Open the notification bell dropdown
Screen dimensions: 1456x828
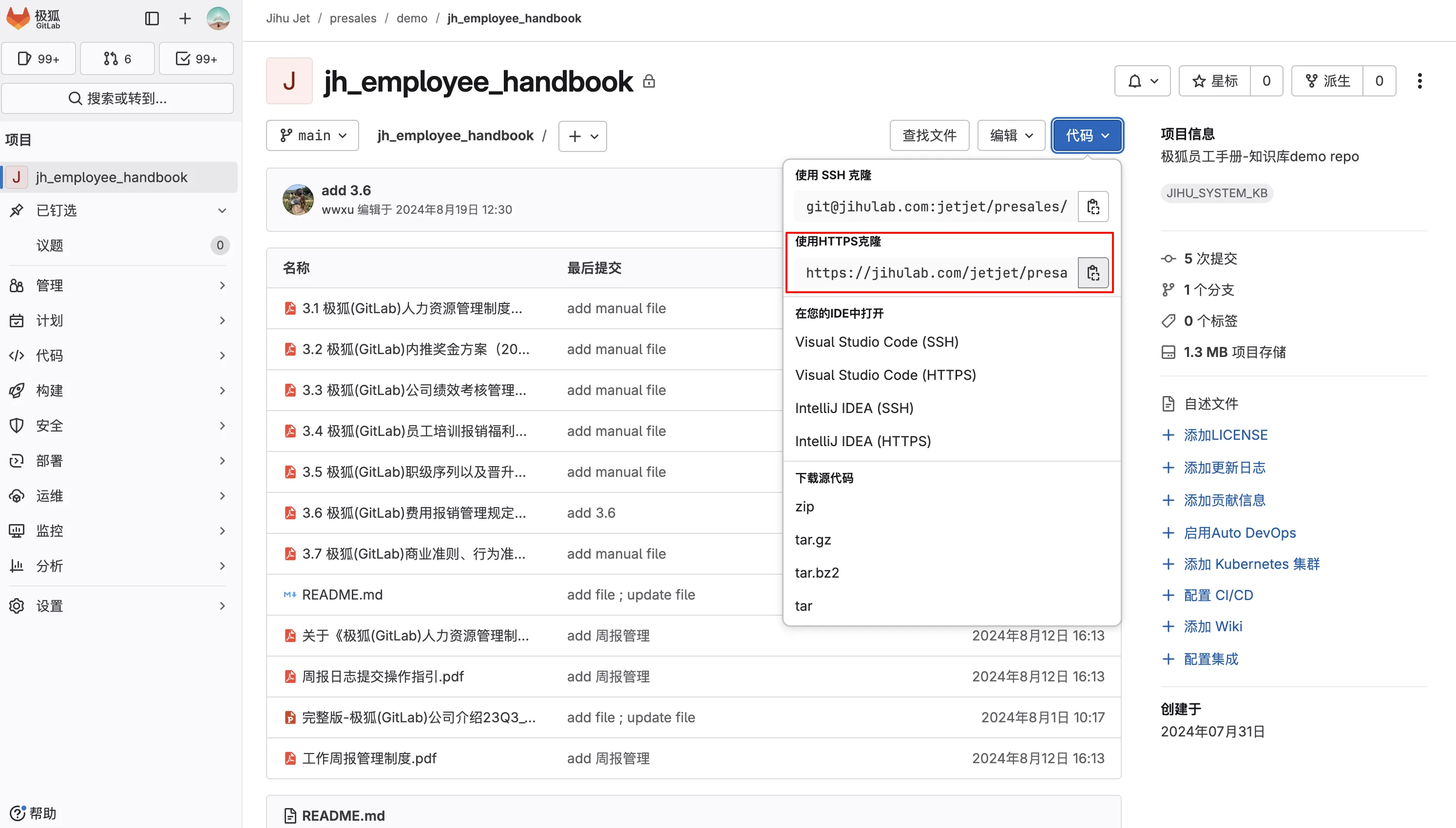click(1142, 81)
